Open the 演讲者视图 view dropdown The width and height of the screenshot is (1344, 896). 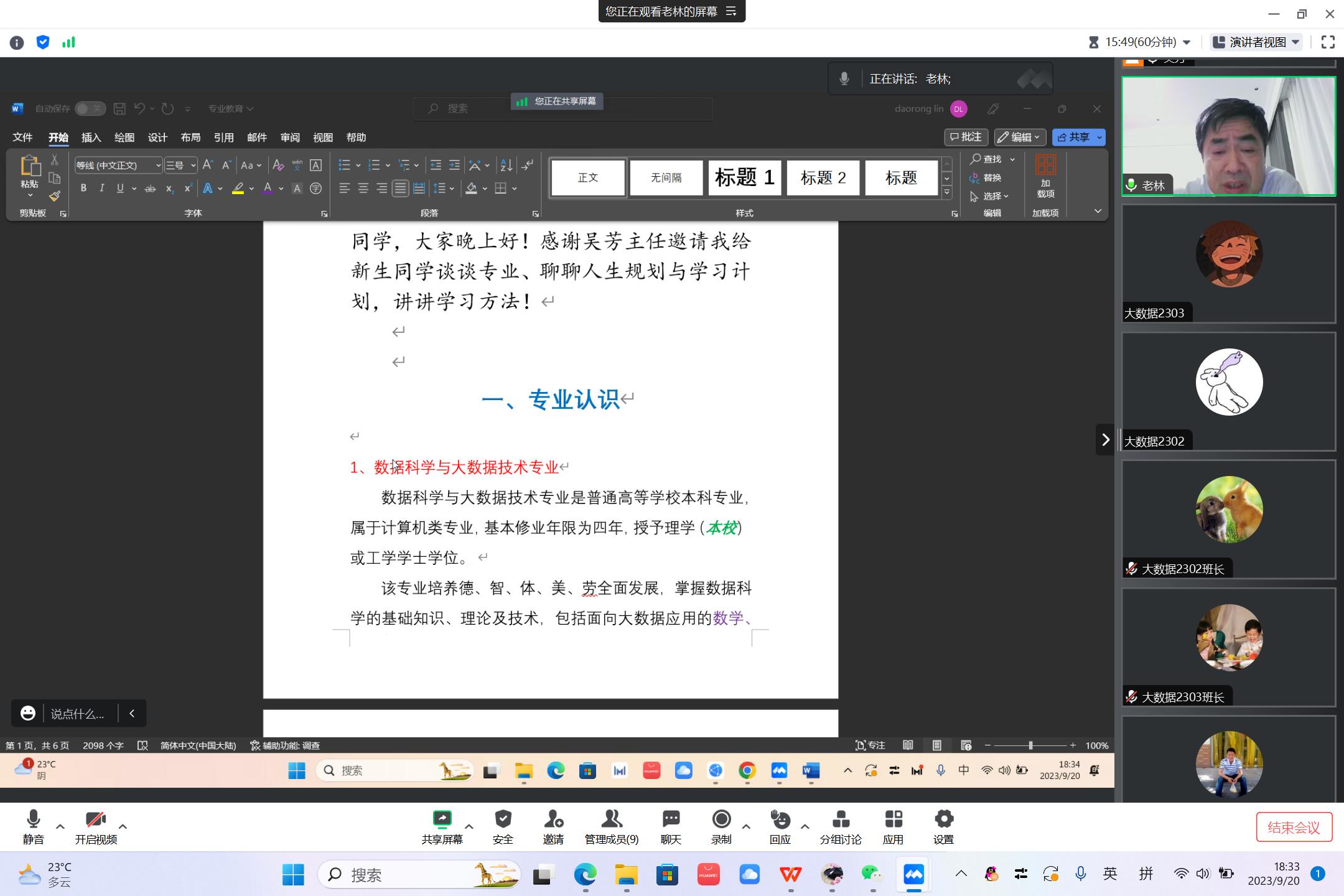pos(1257,42)
